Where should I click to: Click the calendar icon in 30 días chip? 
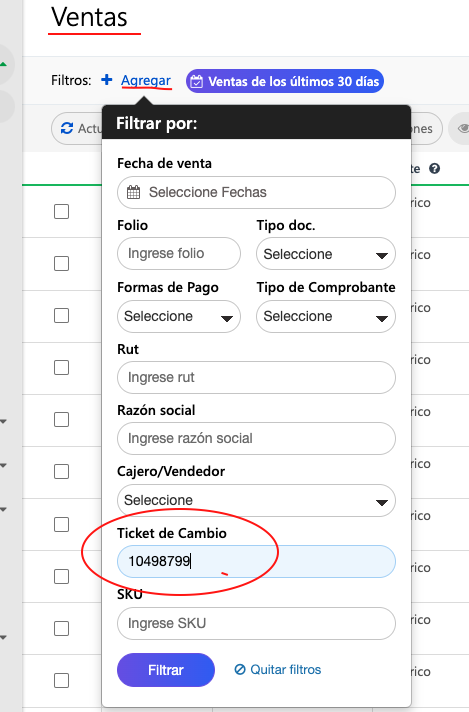[197, 82]
